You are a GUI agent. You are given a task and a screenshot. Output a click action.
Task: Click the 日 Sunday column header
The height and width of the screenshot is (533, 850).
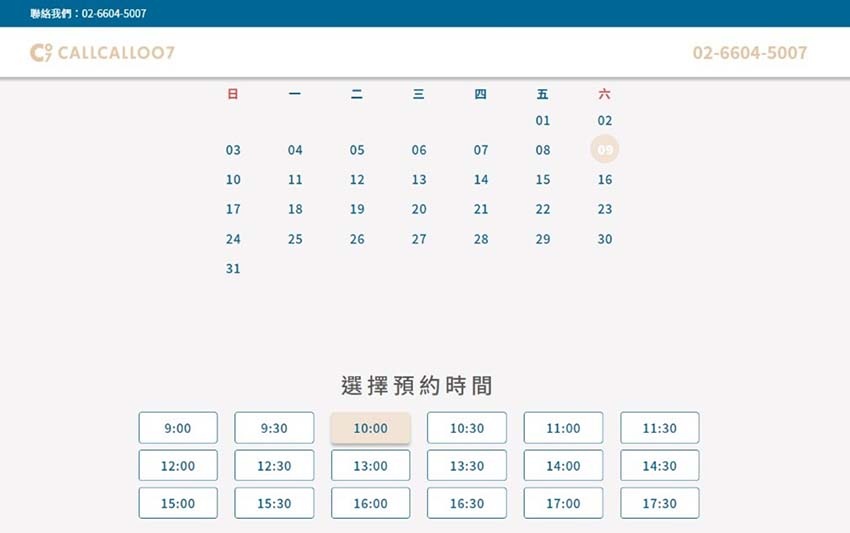(233, 94)
